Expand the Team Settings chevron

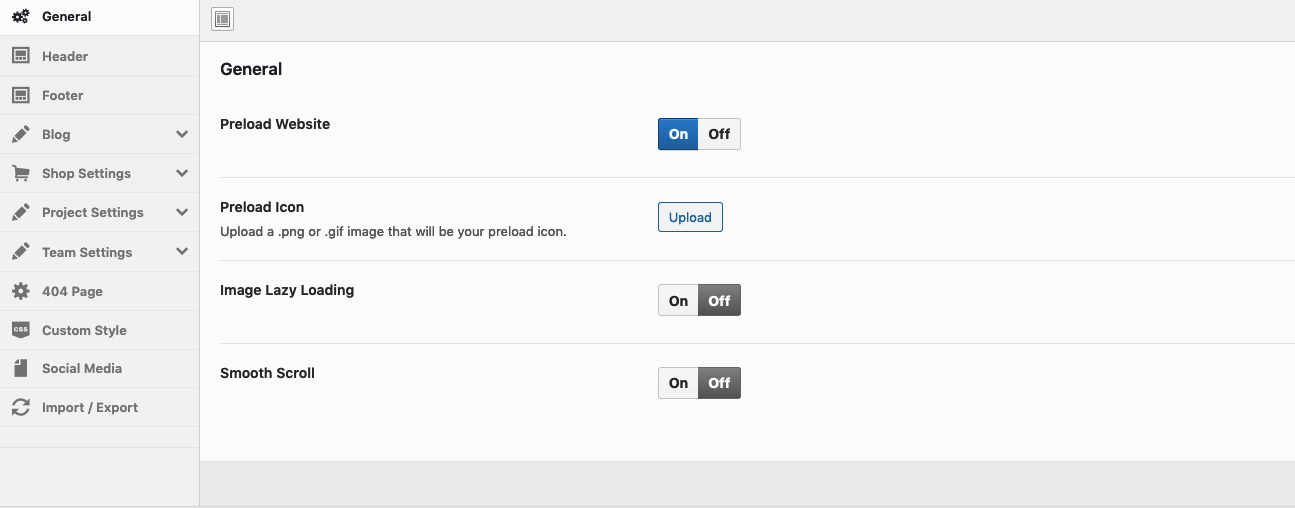tap(182, 252)
